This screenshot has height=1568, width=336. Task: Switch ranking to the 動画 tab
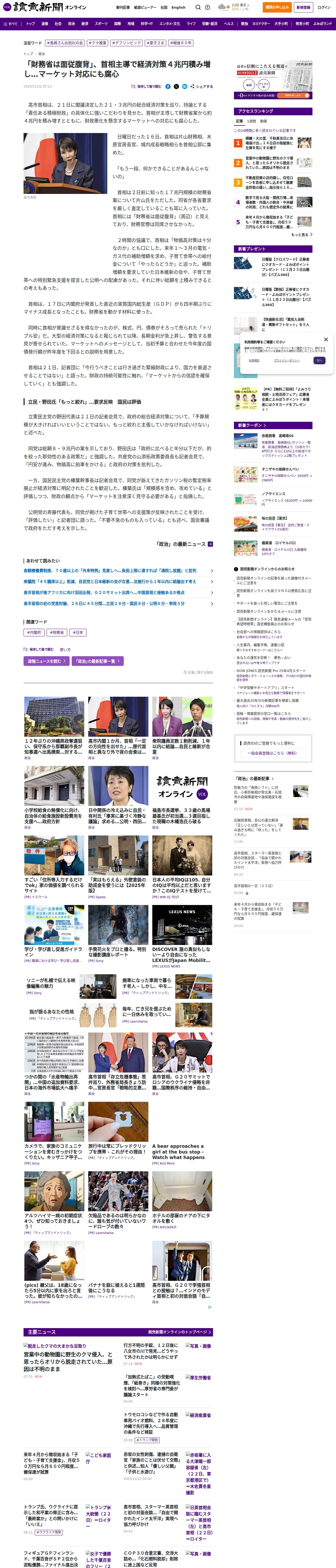(x=264, y=121)
